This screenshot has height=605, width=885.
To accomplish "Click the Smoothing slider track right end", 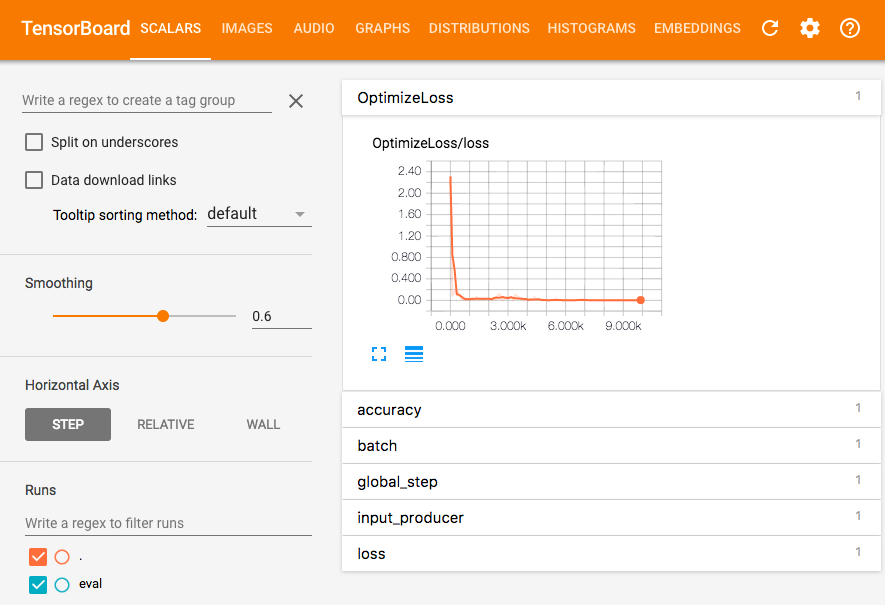I will coord(234,316).
